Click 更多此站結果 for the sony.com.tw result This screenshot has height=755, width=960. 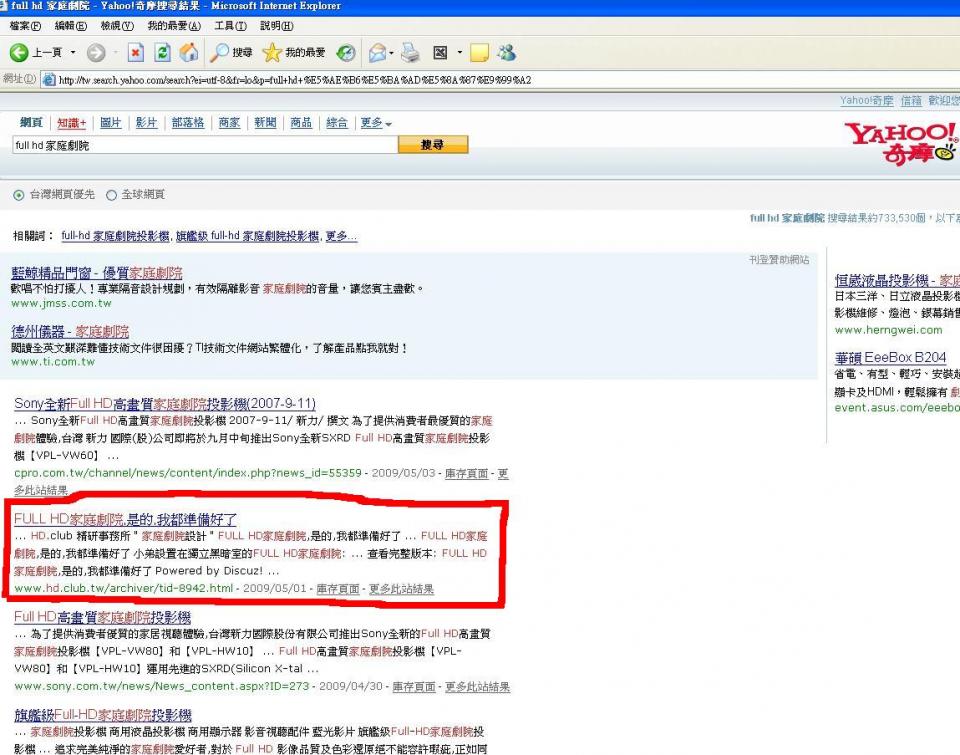[x=478, y=686]
